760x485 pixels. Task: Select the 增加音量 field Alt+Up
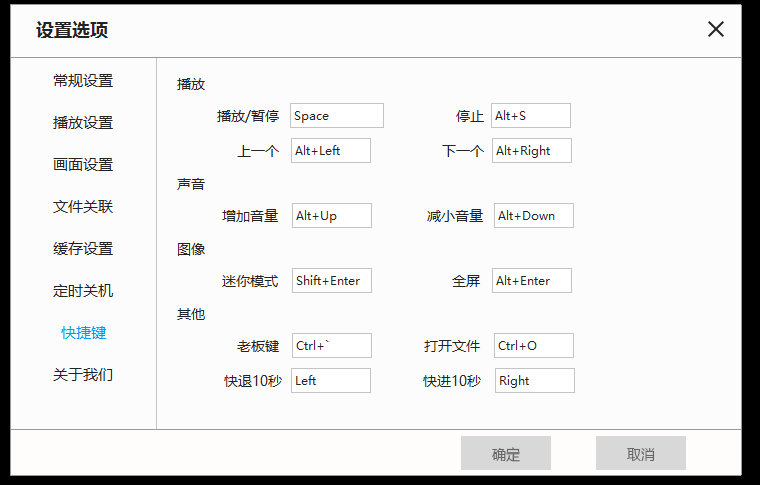(x=331, y=215)
